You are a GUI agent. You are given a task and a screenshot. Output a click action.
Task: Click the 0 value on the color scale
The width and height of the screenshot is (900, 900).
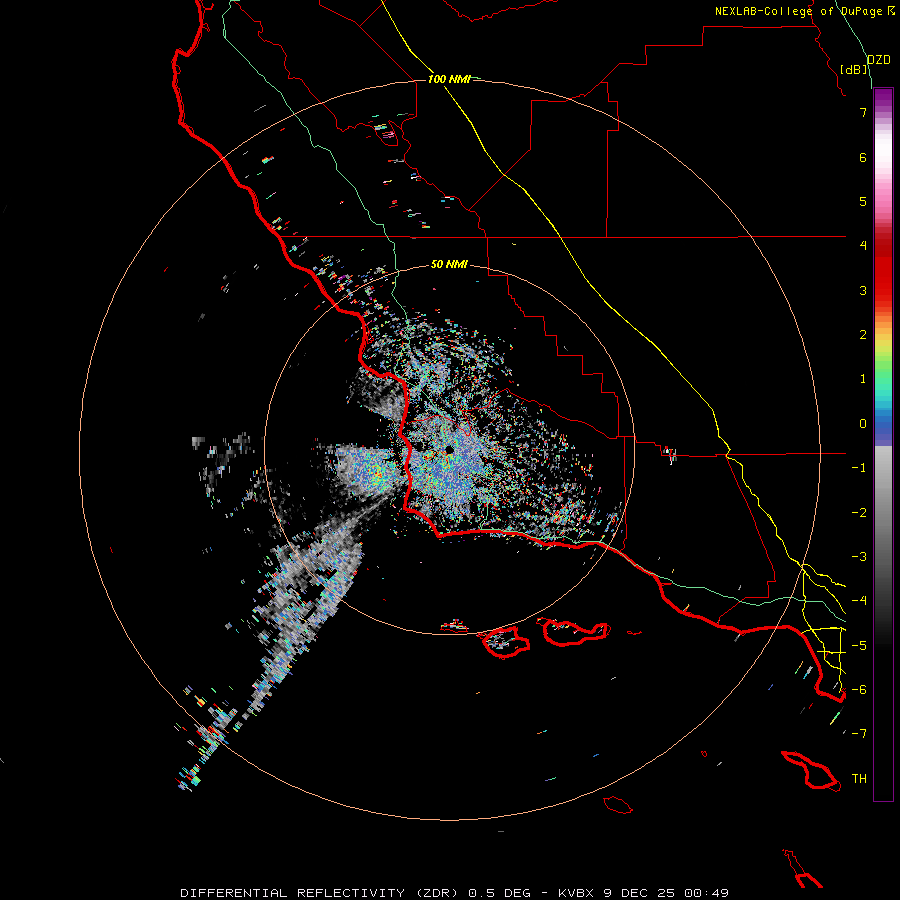point(863,424)
